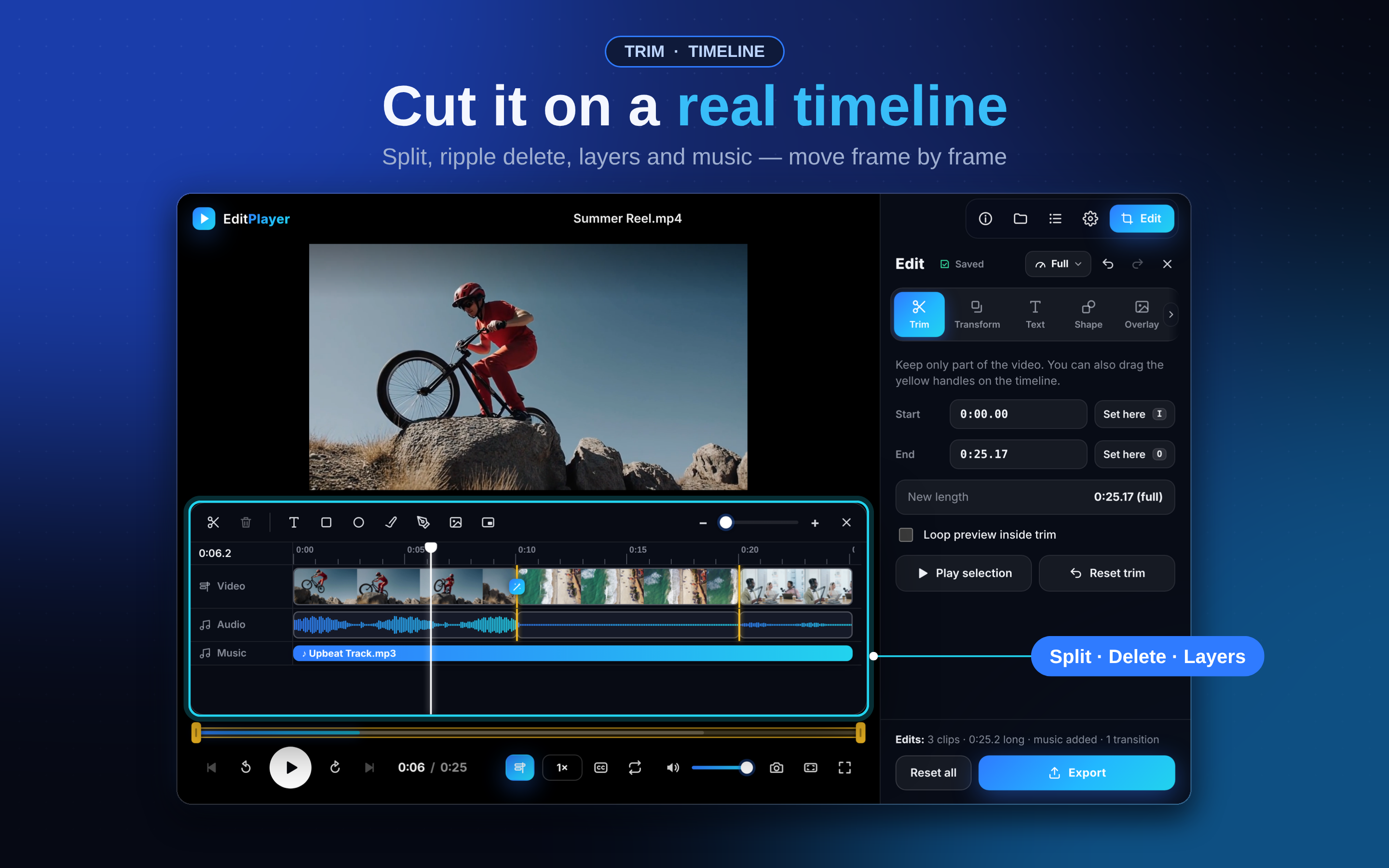
Task: Click the Export button
Action: (1076, 773)
